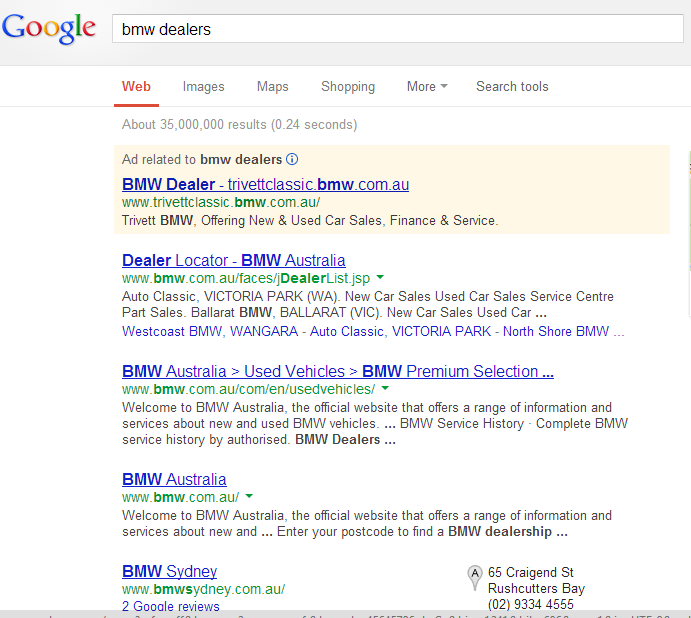Image resolution: width=691 pixels, height=618 pixels.
Task: Click the Rushcutters Bay address line
Action: pos(536,588)
